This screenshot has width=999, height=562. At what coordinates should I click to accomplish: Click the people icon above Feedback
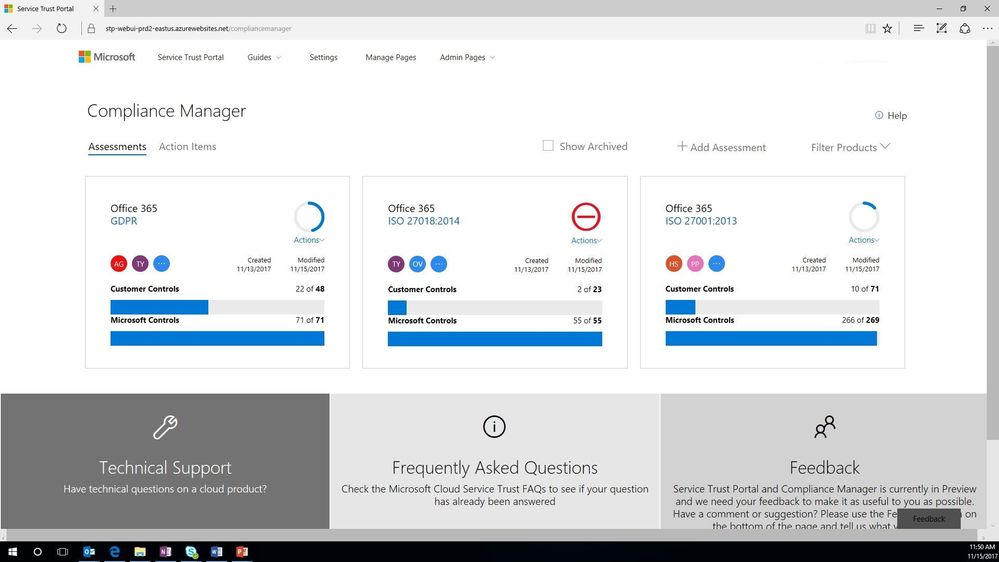(x=824, y=426)
